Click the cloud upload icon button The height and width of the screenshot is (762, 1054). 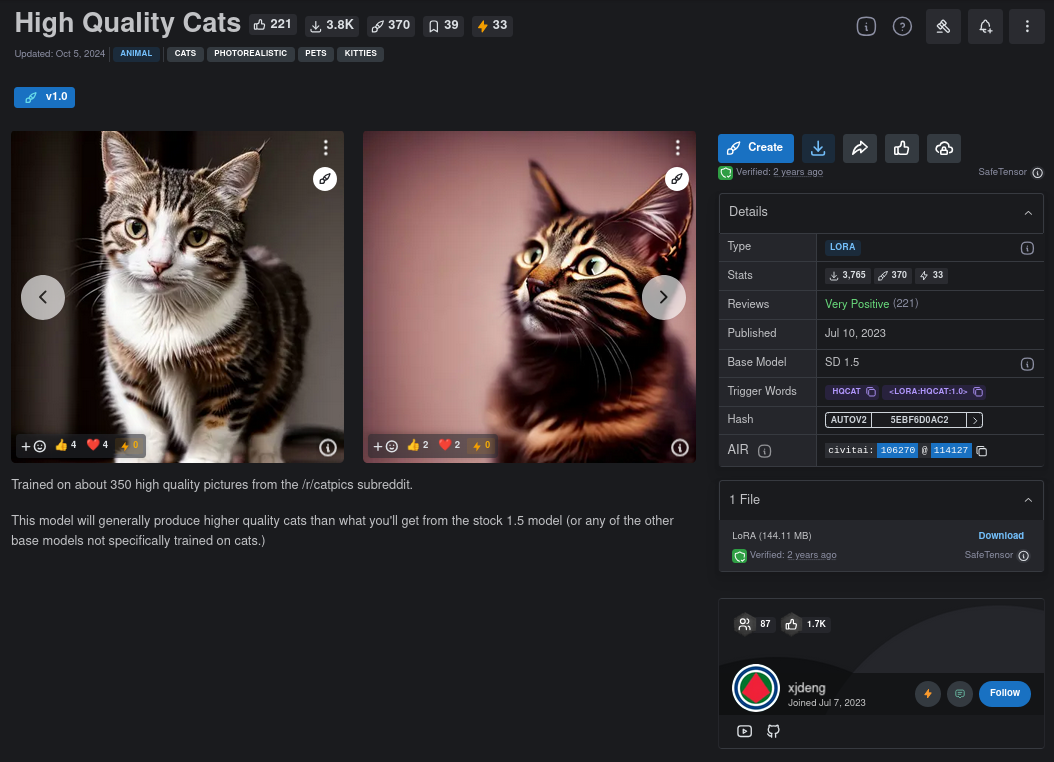point(944,149)
